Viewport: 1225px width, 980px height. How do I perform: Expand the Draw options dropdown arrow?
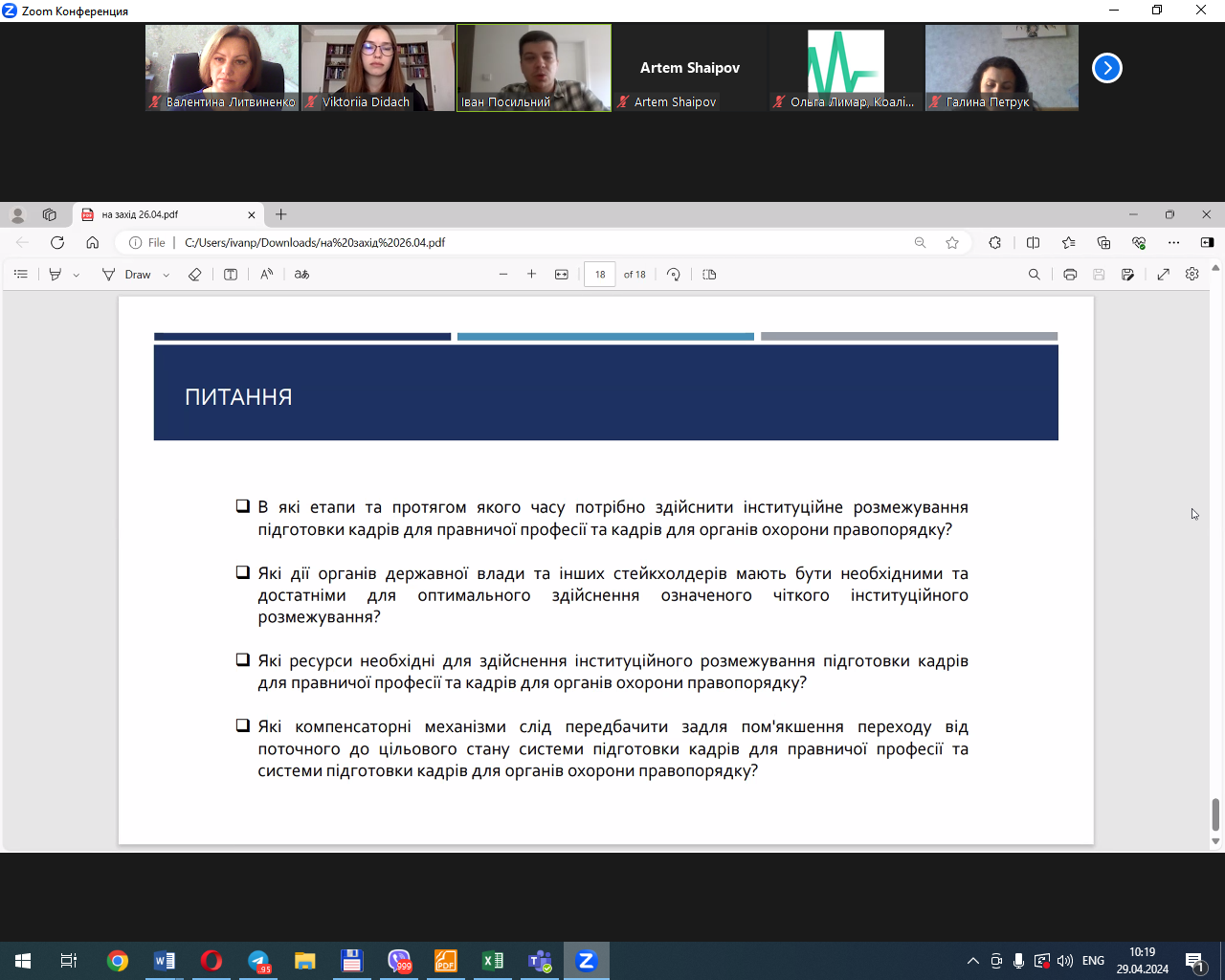tap(167, 276)
